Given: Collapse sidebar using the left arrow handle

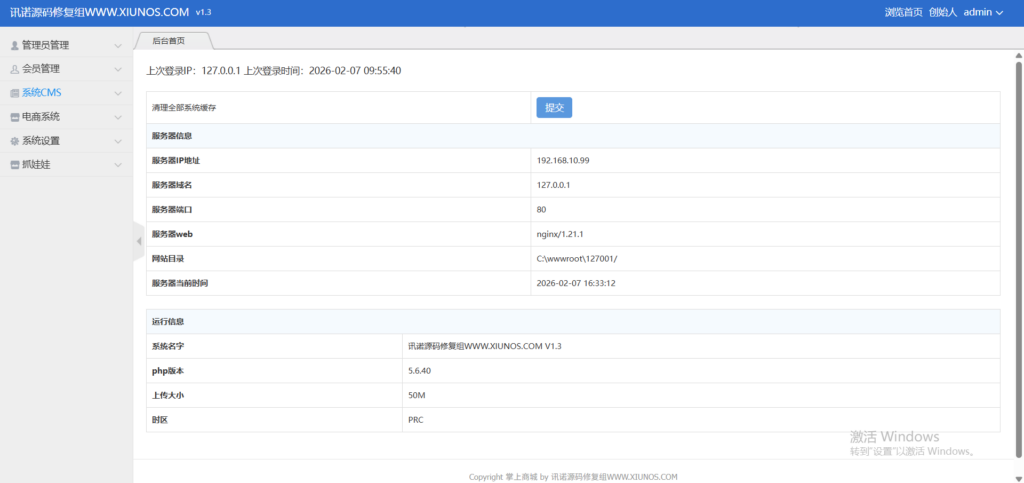Looking at the screenshot, I should pyautogui.click(x=138, y=241).
